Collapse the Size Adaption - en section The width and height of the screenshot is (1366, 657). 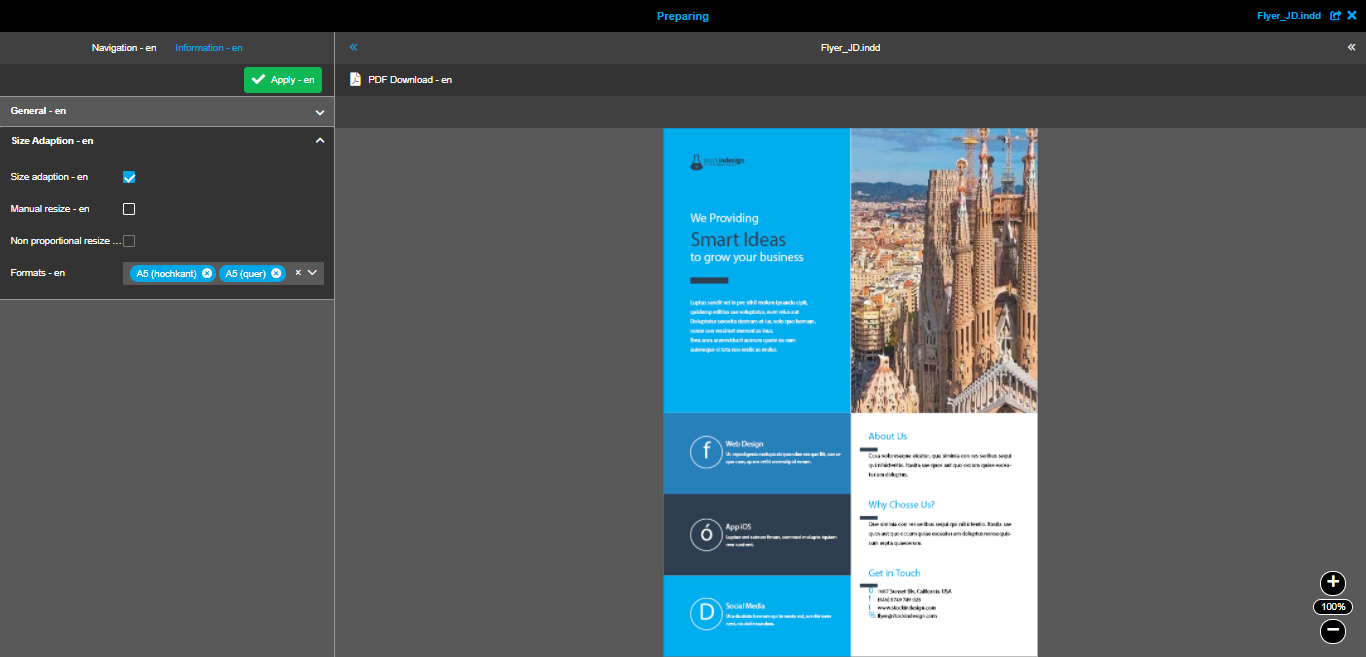319,140
